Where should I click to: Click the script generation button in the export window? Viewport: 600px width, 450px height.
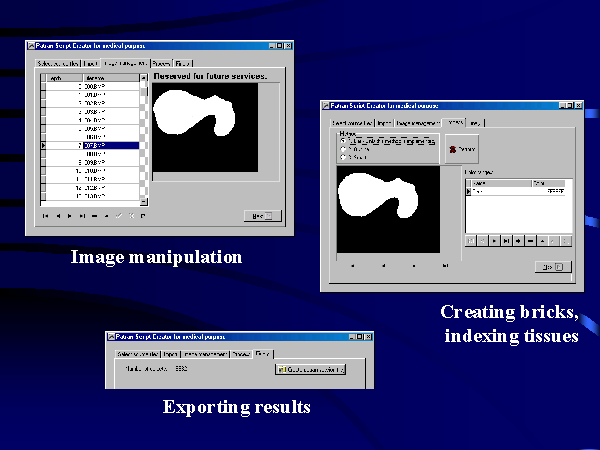coord(309,370)
